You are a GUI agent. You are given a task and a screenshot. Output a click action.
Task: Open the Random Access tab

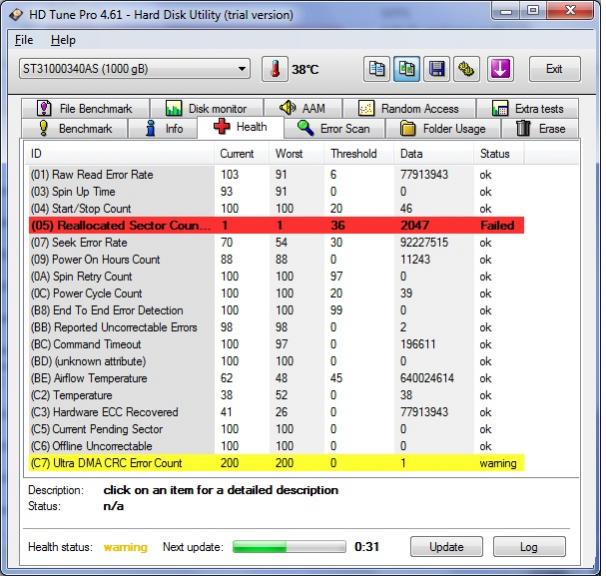[409, 108]
